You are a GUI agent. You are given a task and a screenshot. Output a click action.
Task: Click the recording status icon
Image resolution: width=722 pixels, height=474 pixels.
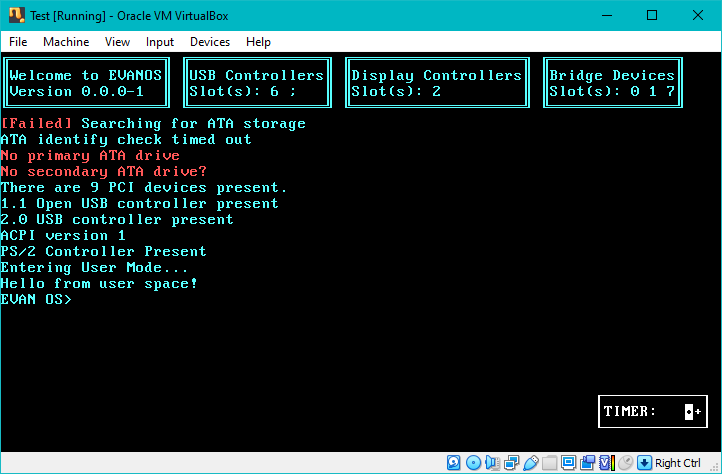[587, 462]
